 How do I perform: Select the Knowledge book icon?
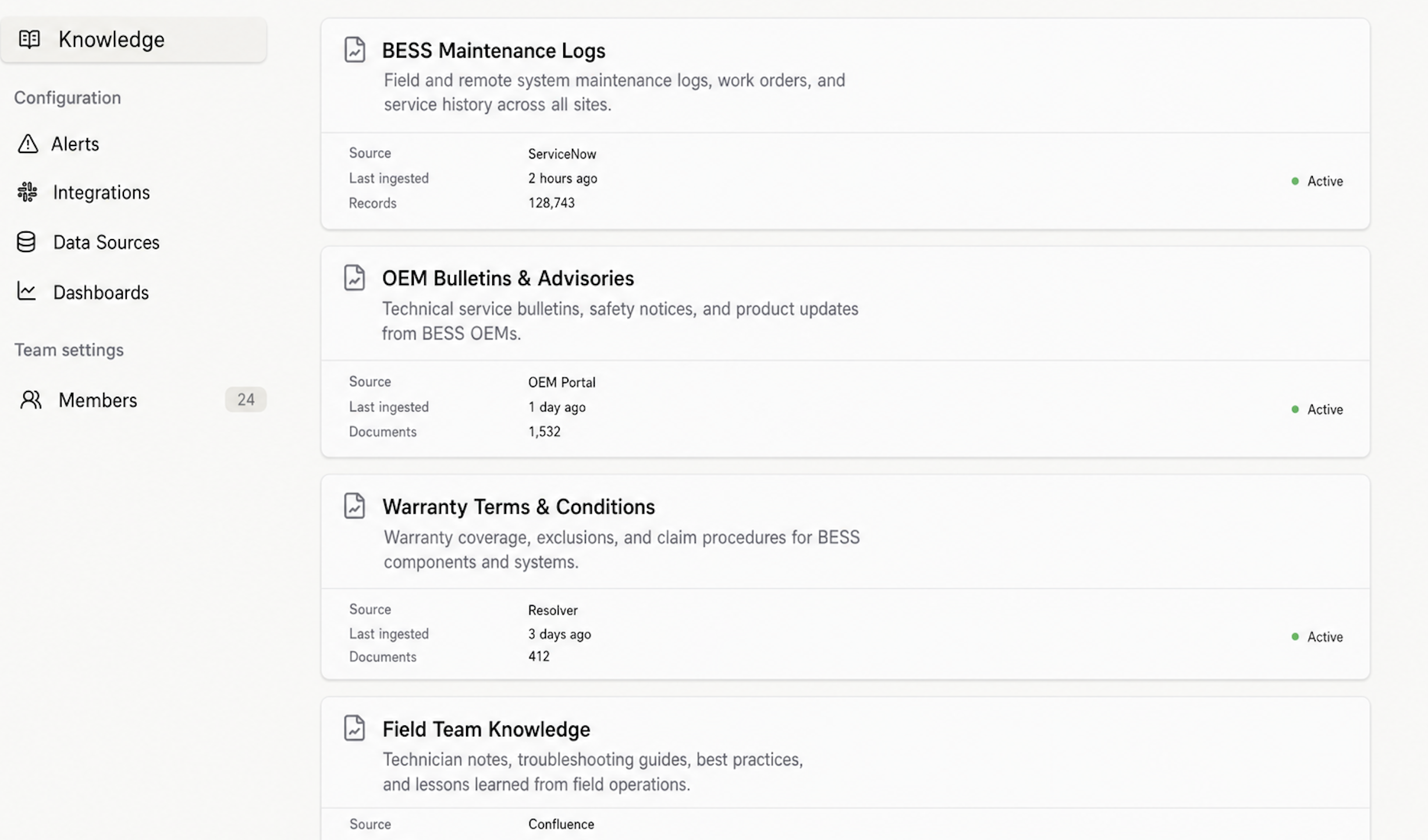[x=30, y=40]
